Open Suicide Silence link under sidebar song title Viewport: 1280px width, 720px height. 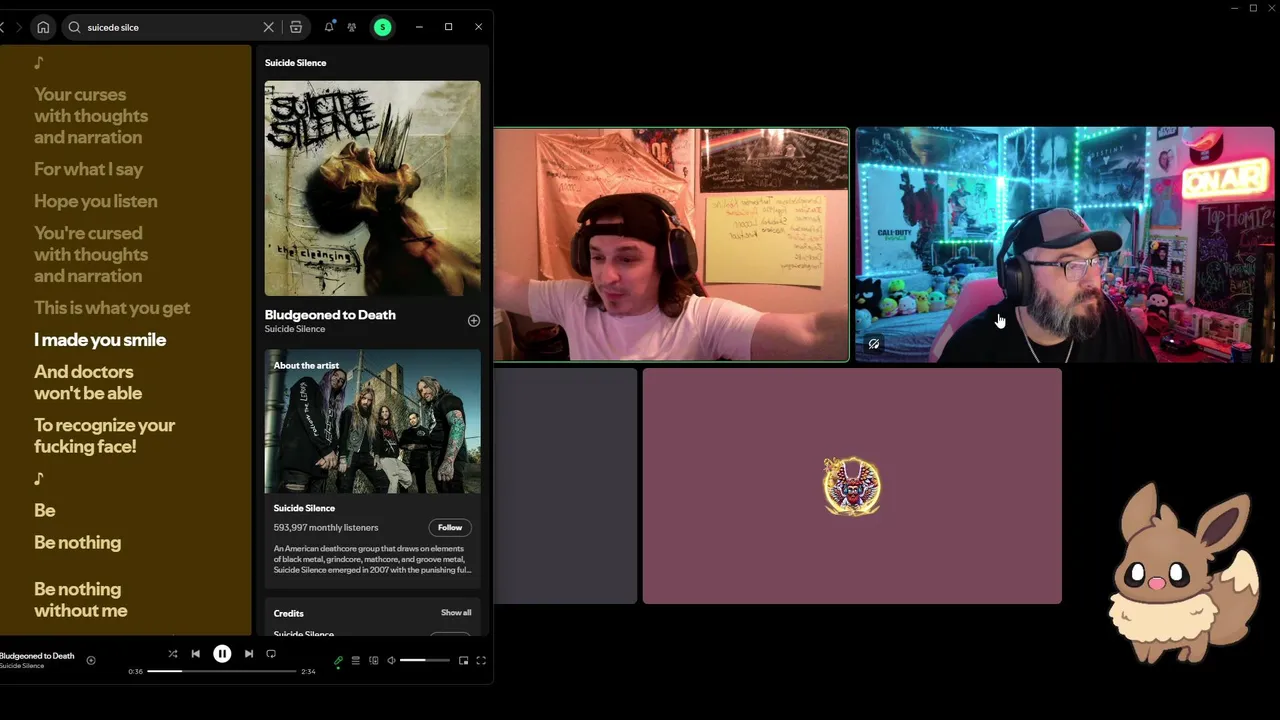(x=295, y=329)
